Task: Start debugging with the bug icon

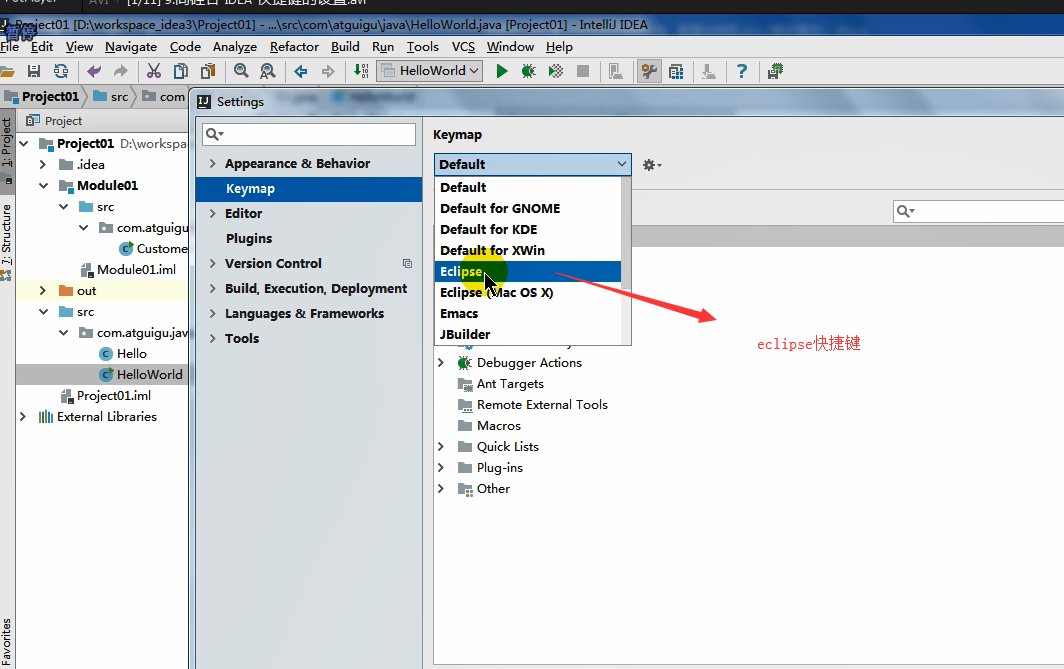Action: [x=529, y=71]
